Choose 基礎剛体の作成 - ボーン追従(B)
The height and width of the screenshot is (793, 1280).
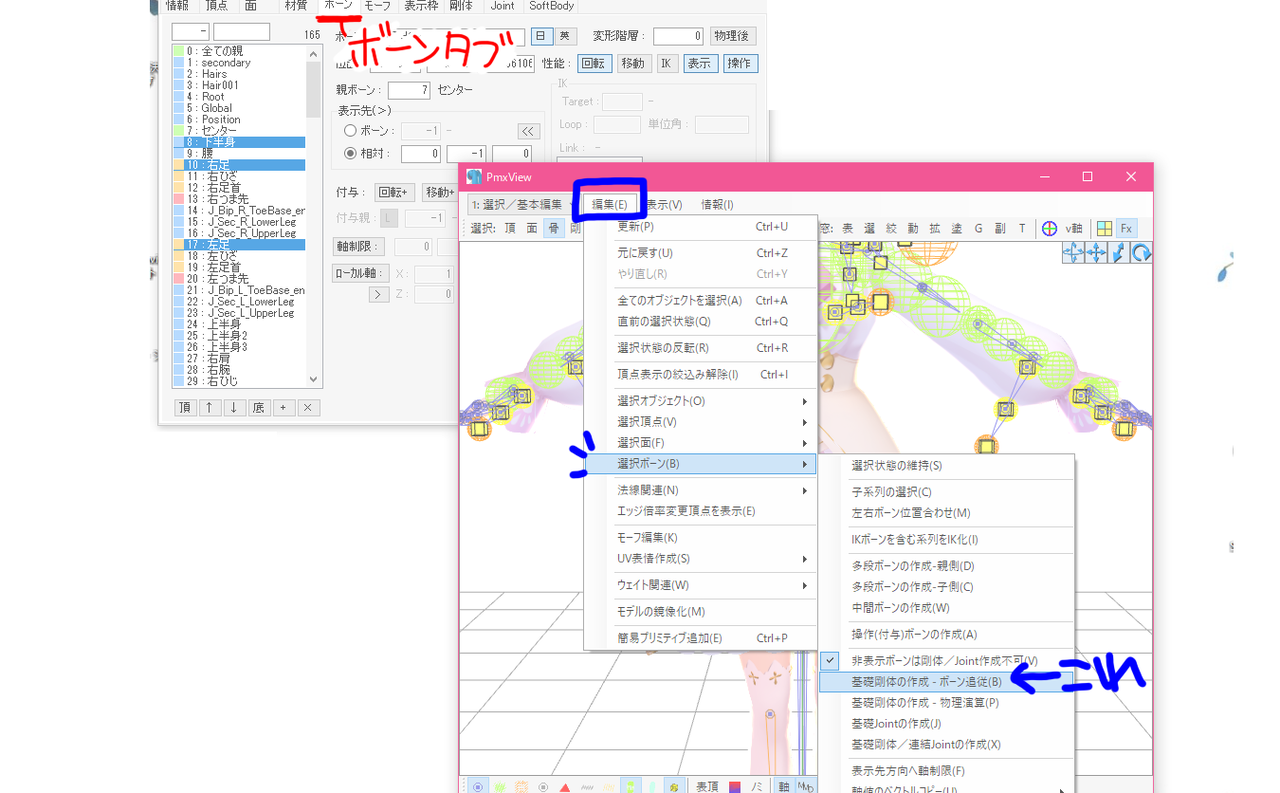pyautogui.click(x=945, y=682)
